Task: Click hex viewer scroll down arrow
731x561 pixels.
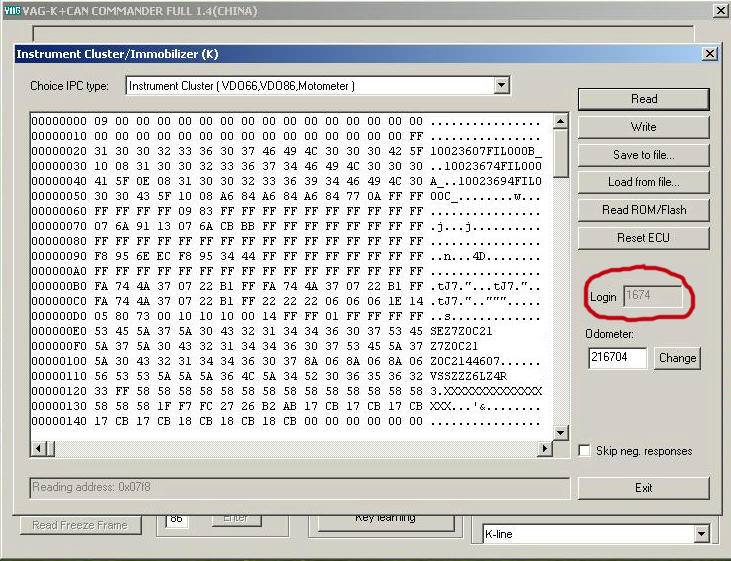Action: tap(560, 433)
